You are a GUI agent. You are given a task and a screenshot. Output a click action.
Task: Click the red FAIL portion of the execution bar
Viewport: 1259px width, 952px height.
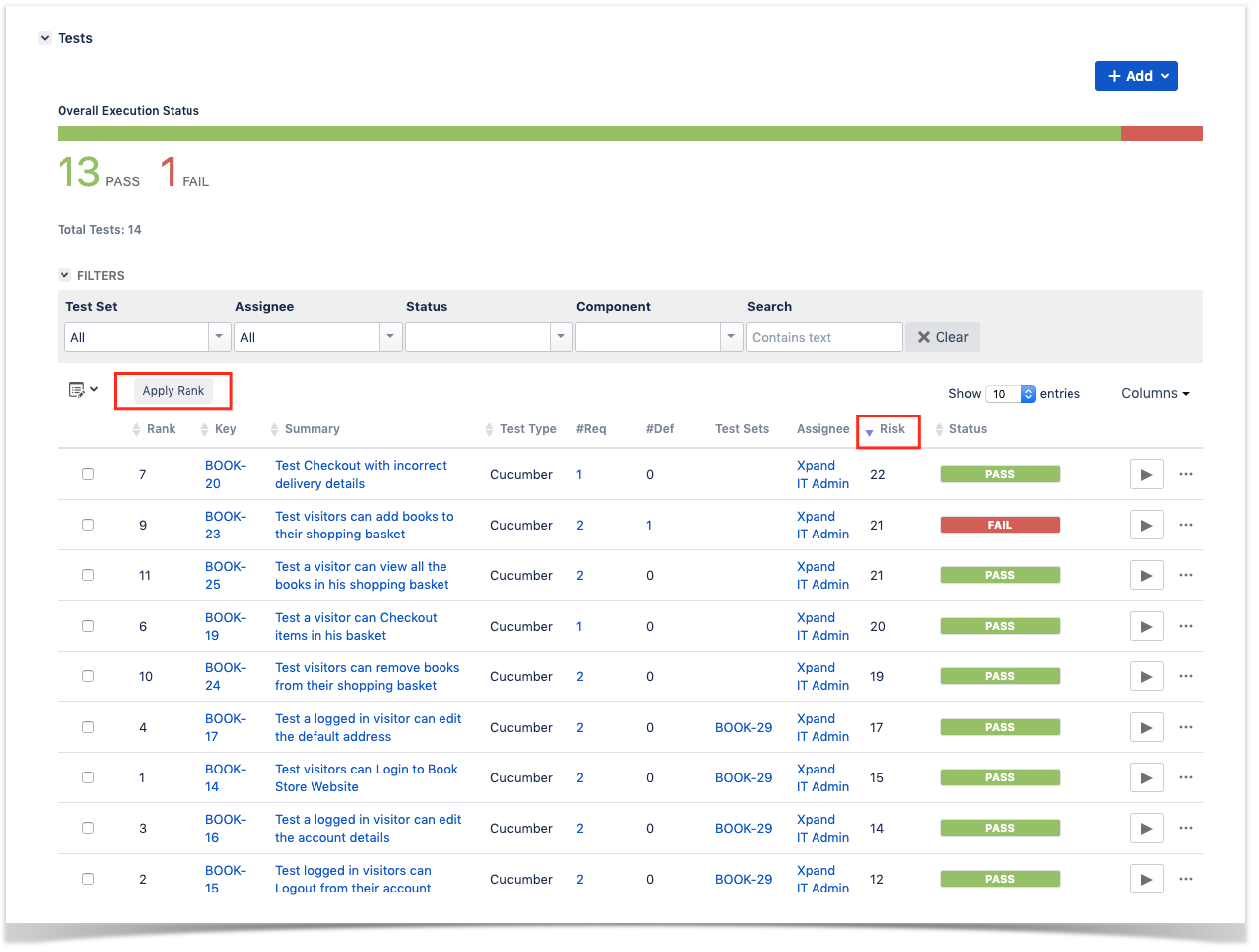(x=1162, y=134)
